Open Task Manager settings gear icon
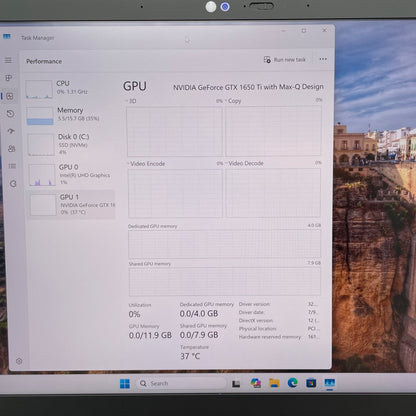 pos(19,361)
